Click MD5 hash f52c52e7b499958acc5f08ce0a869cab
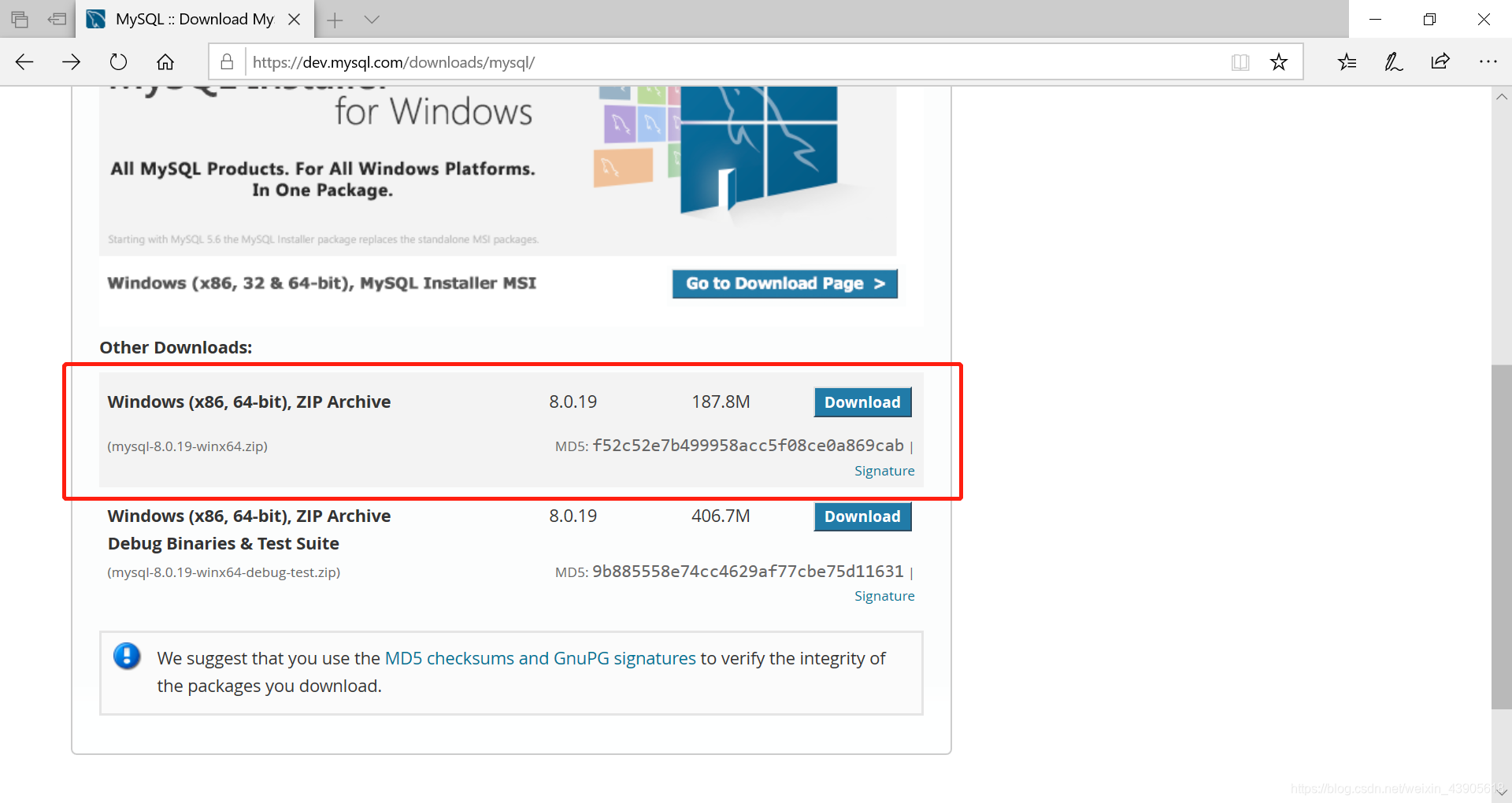This screenshot has height=803, width=1512. pos(748,446)
